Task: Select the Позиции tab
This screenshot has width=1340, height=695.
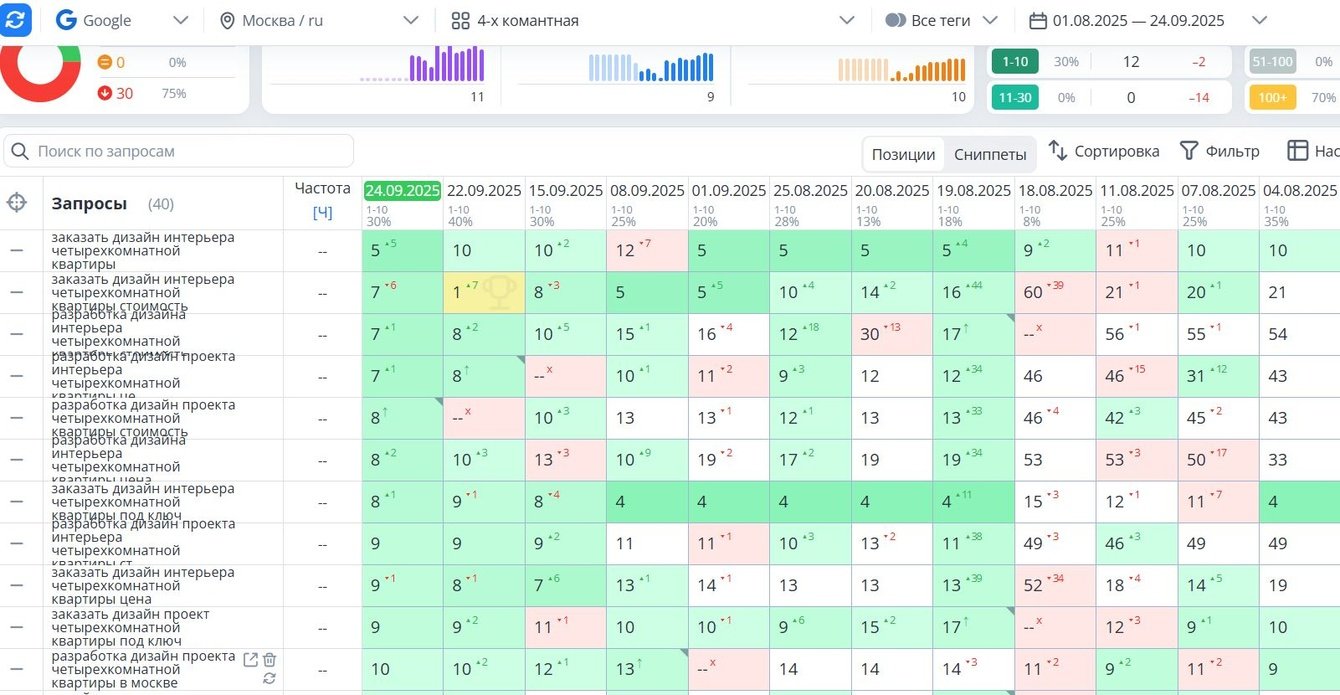Action: 903,154
